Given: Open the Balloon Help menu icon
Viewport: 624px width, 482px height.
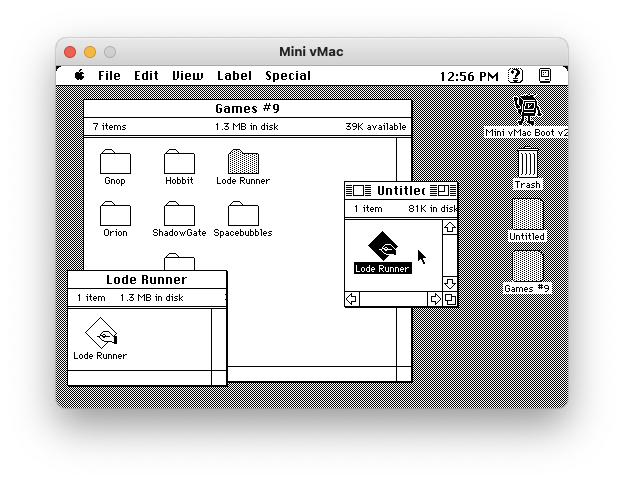Looking at the screenshot, I should 515,75.
